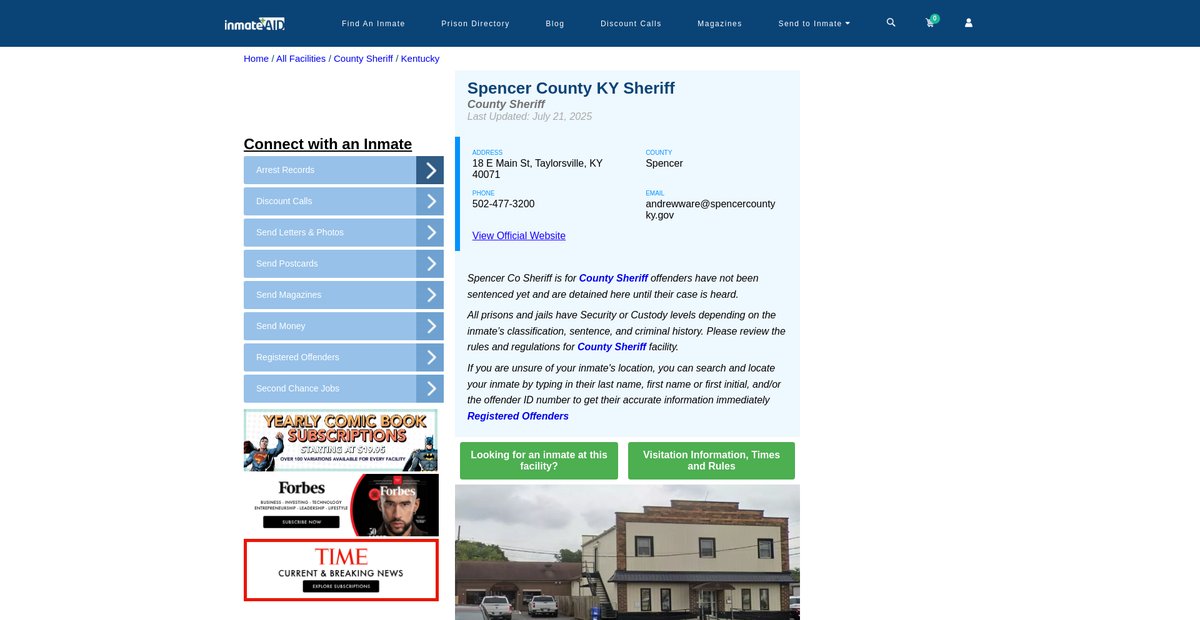The height and width of the screenshot is (620, 1200).
Task: Expand the Send to Inmate dropdown
Action: tap(814, 23)
